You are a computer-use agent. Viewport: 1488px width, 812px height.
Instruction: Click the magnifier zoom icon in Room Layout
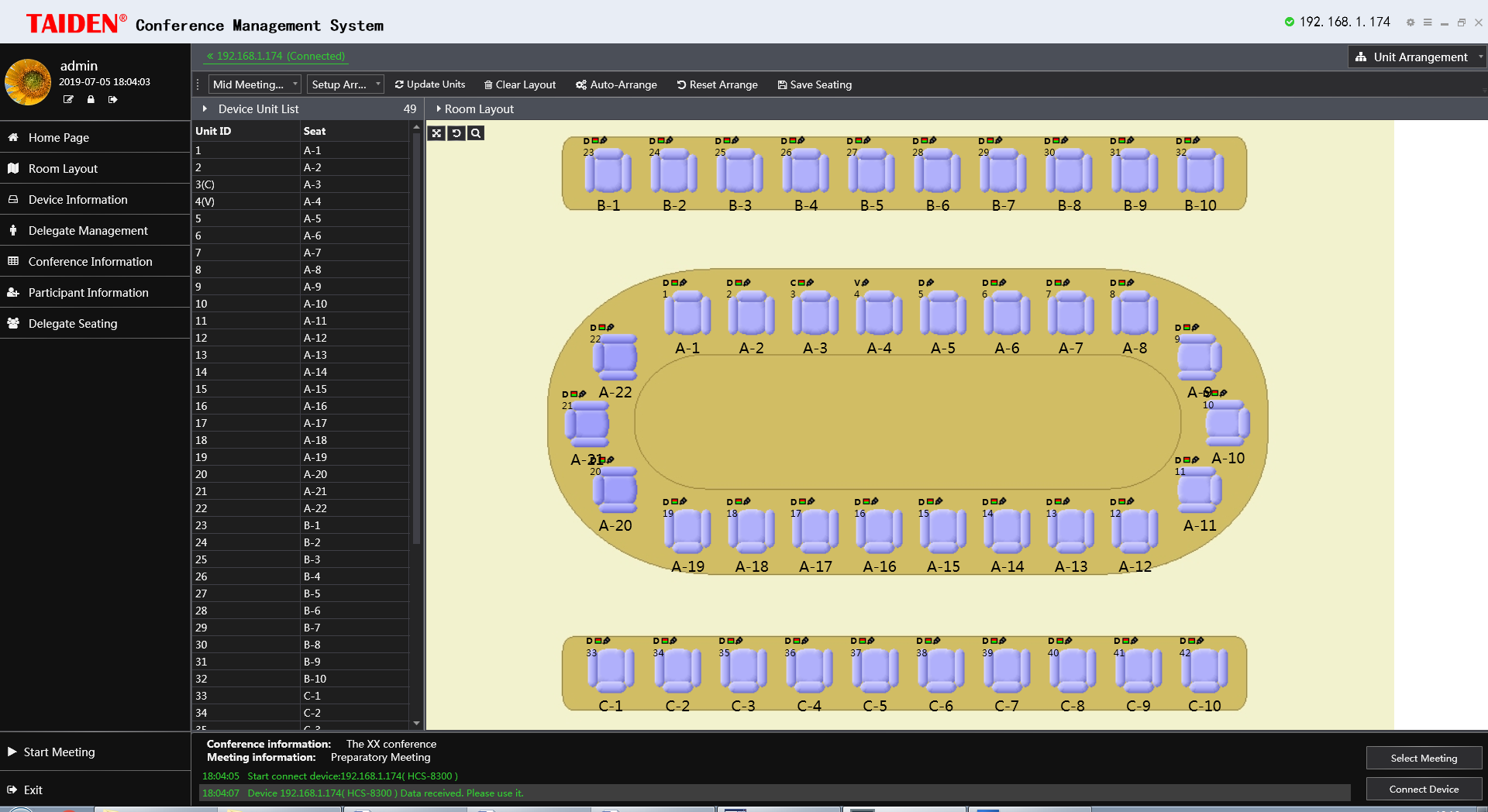(476, 133)
